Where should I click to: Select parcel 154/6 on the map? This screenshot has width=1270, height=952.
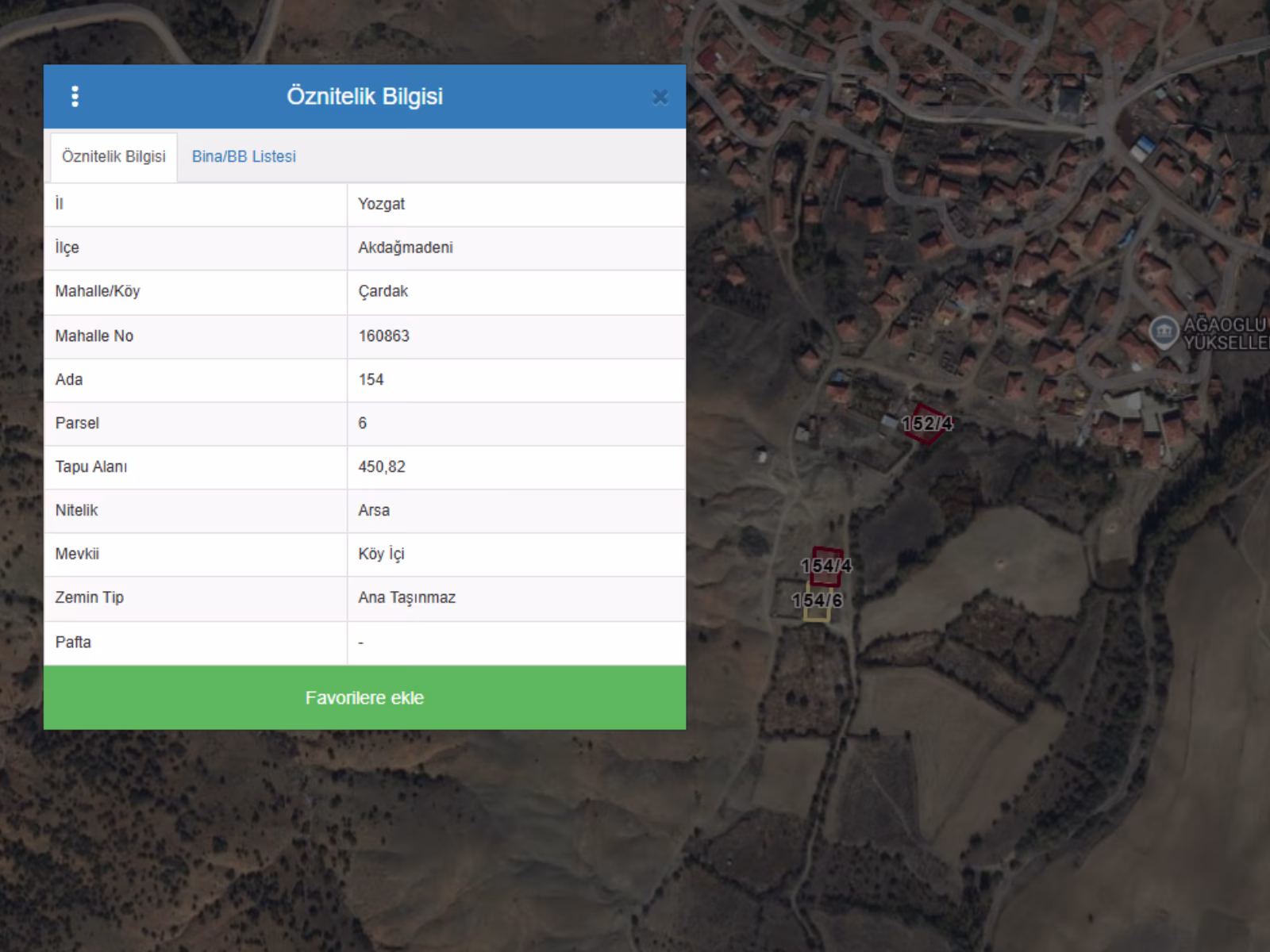tap(817, 601)
